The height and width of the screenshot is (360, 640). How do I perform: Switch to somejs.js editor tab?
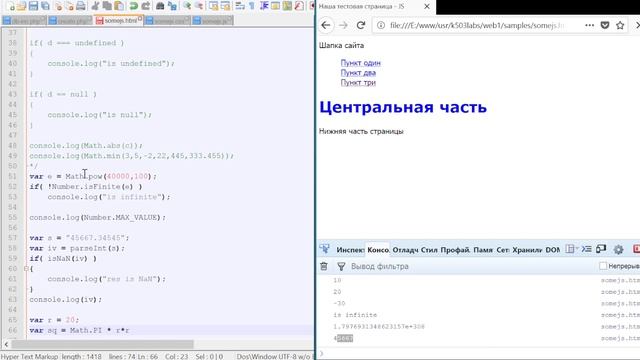click(x=213, y=20)
